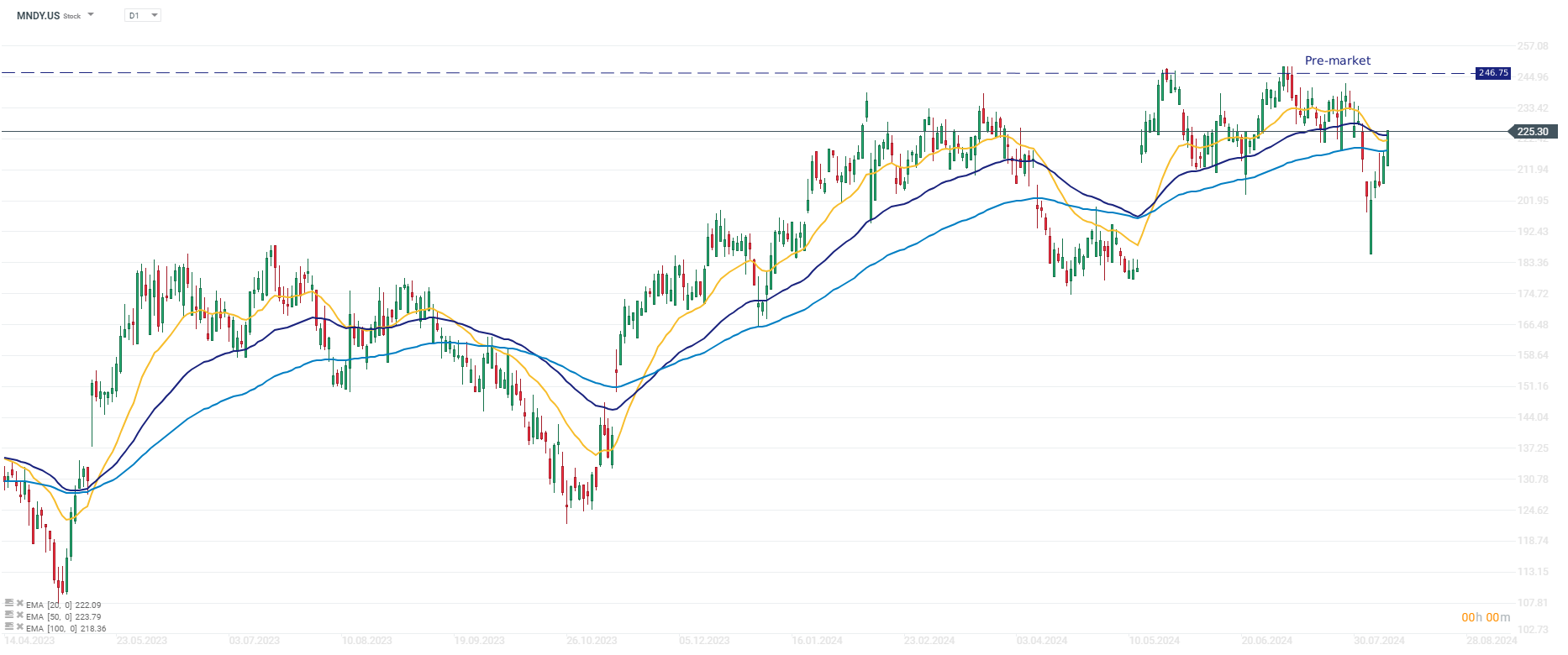Remove the EMA 20 indicator with its X
The height and width of the screenshot is (655, 1568).
tap(20, 603)
